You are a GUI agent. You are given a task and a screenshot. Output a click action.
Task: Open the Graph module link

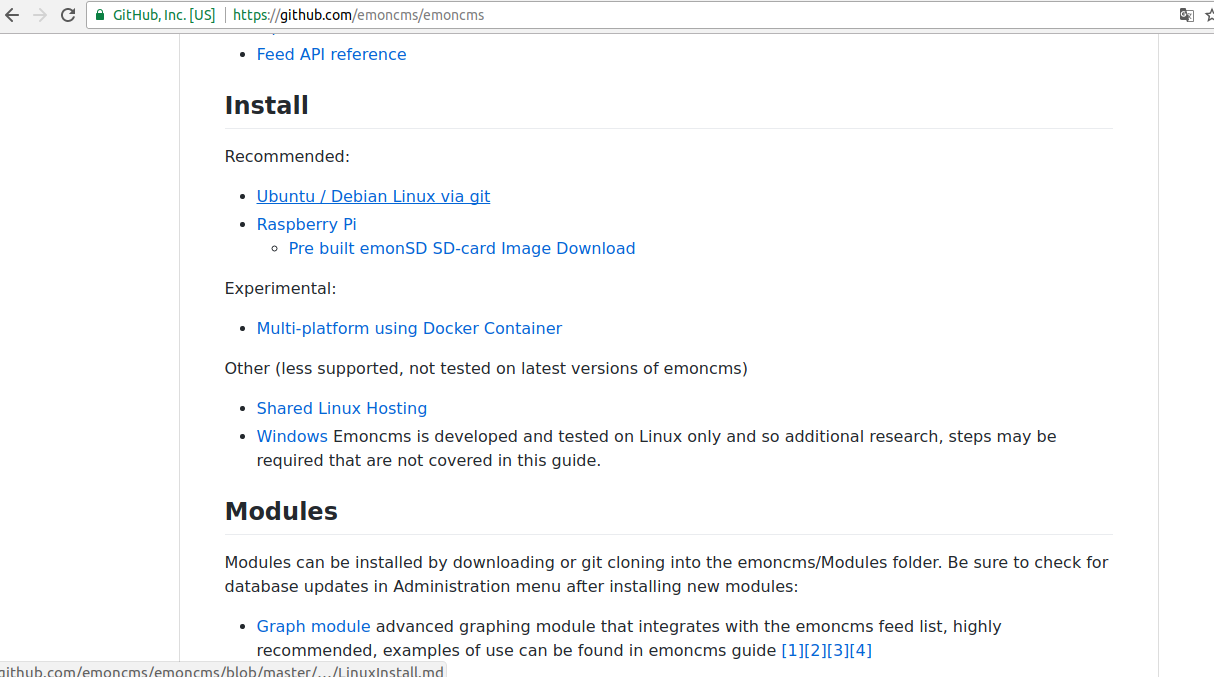click(313, 626)
